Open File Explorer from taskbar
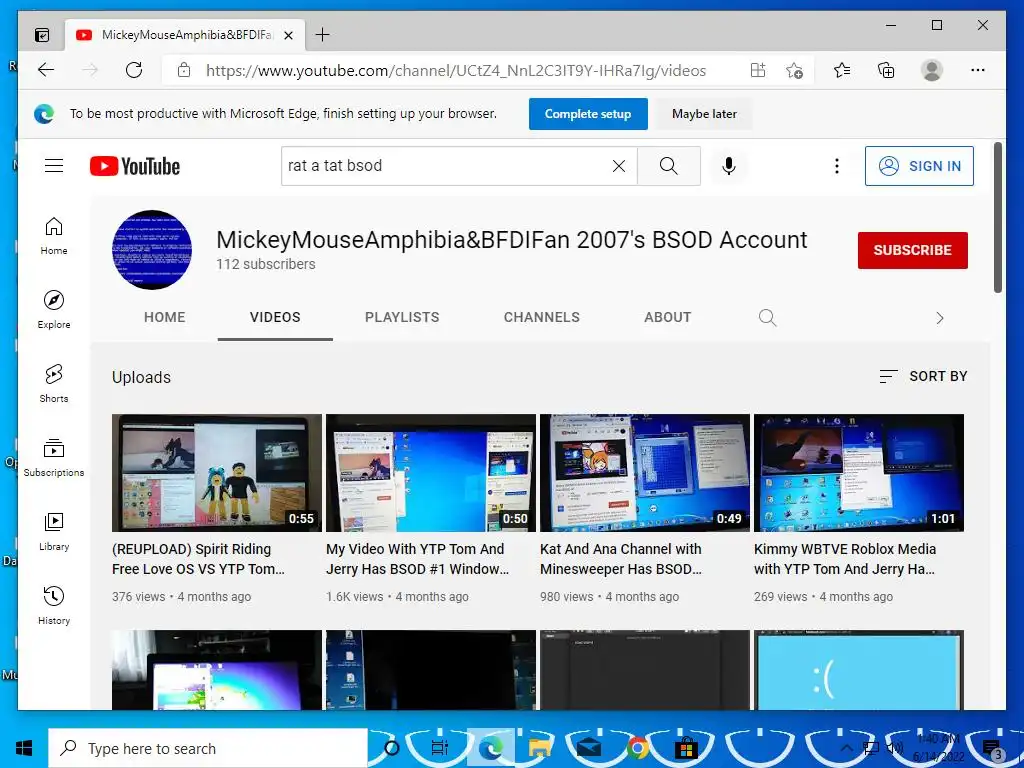Viewport: 1024px width, 768px height. click(540, 748)
